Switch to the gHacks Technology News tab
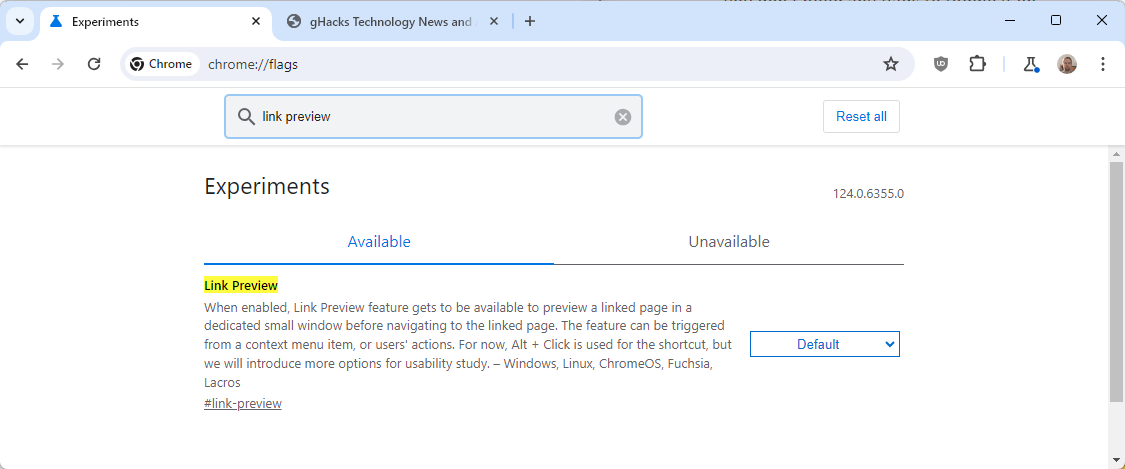1125x469 pixels. click(380, 21)
